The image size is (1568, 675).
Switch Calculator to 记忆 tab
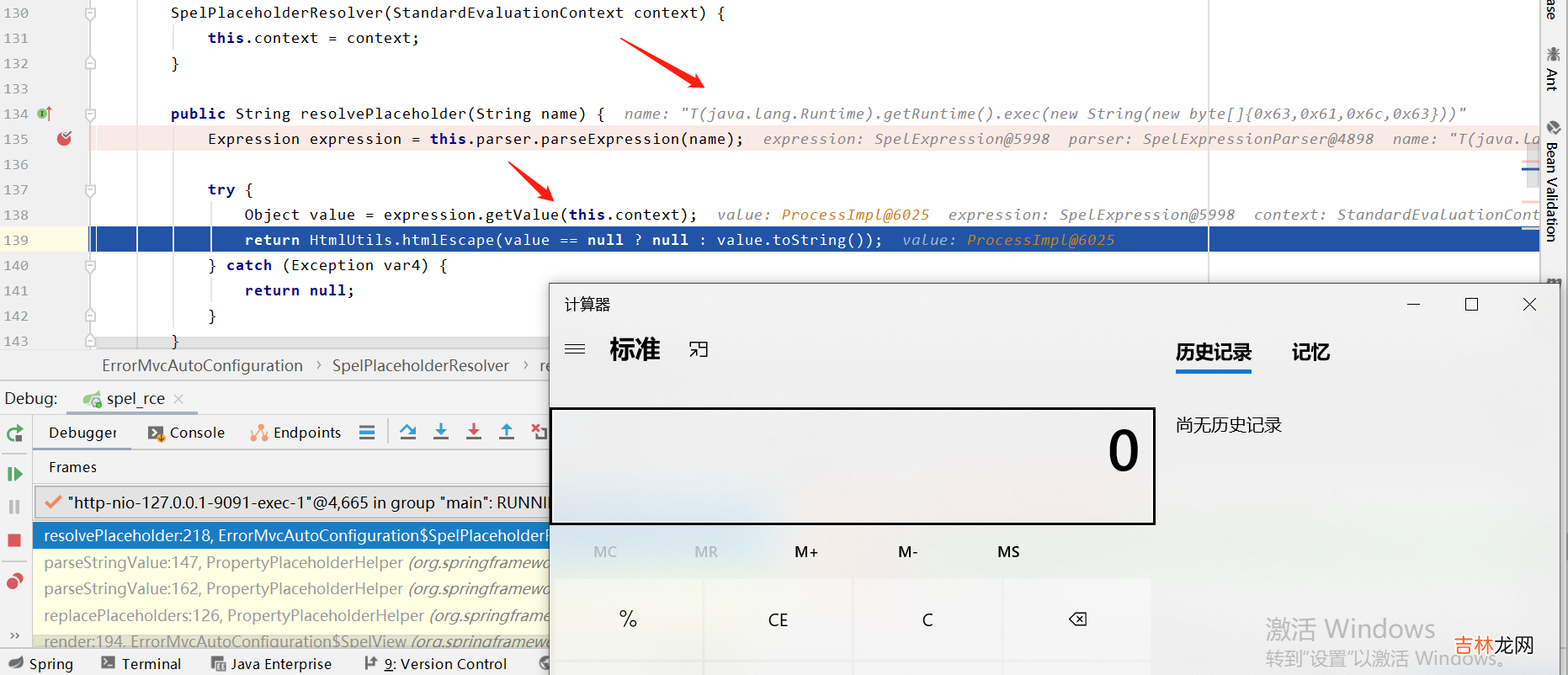1310,352
